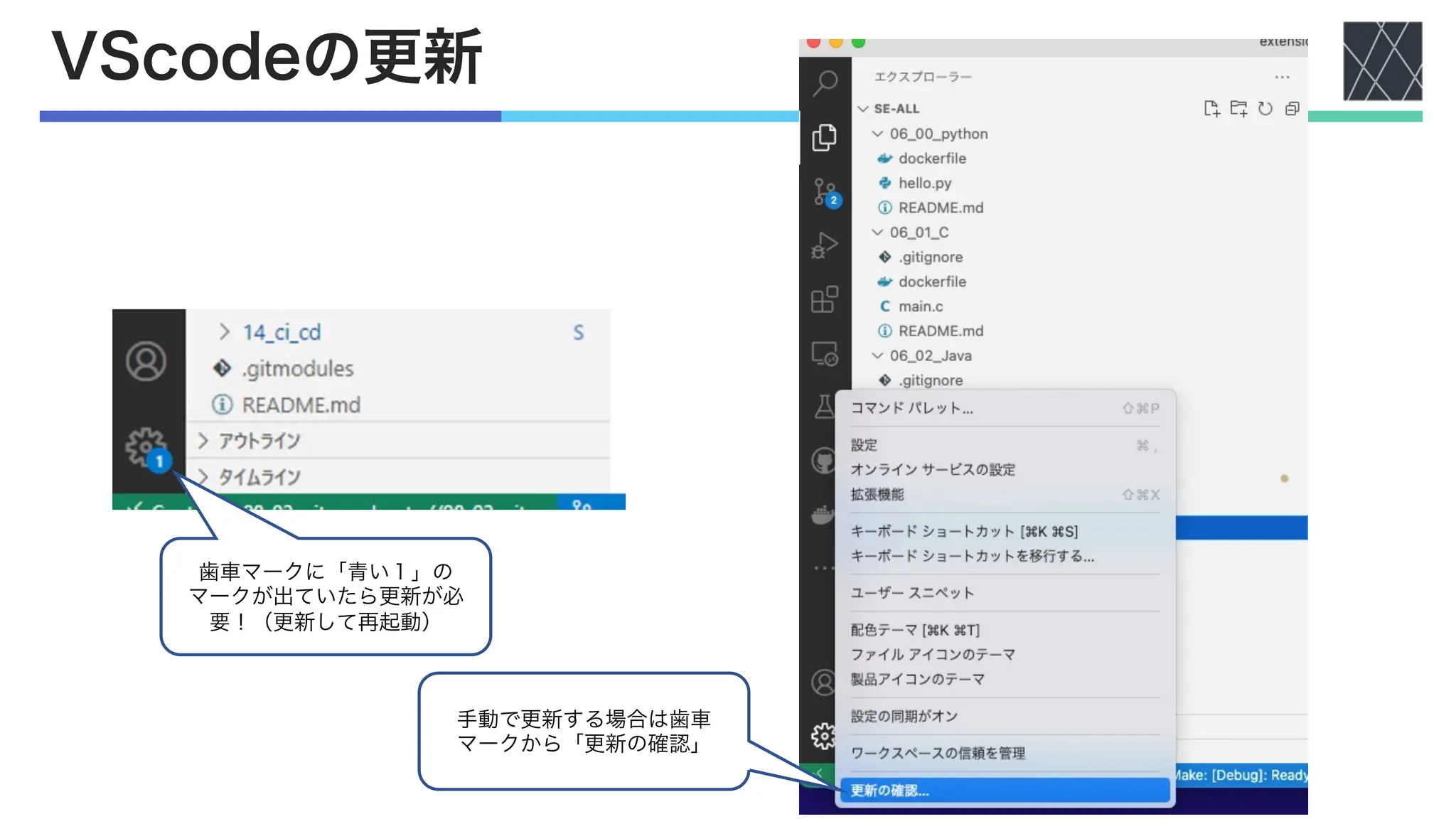This screenshot has height=819, width=1456.
Task: Open hello.py file
Action: (924, 183)
